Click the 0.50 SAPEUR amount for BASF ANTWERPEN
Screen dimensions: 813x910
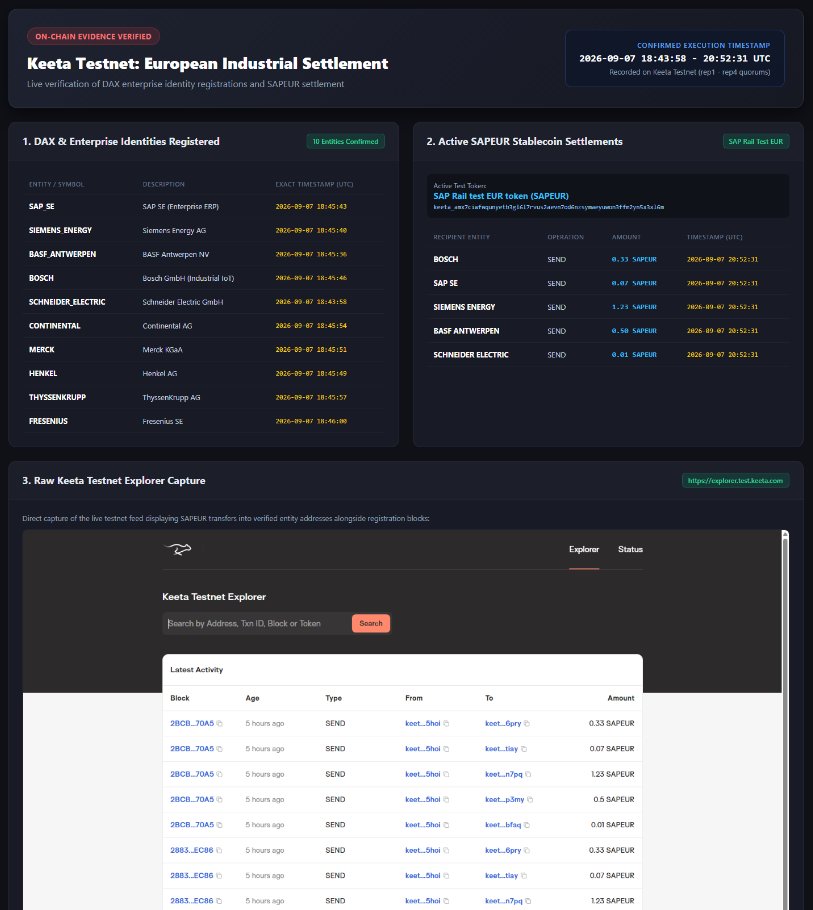coord(634,331)
